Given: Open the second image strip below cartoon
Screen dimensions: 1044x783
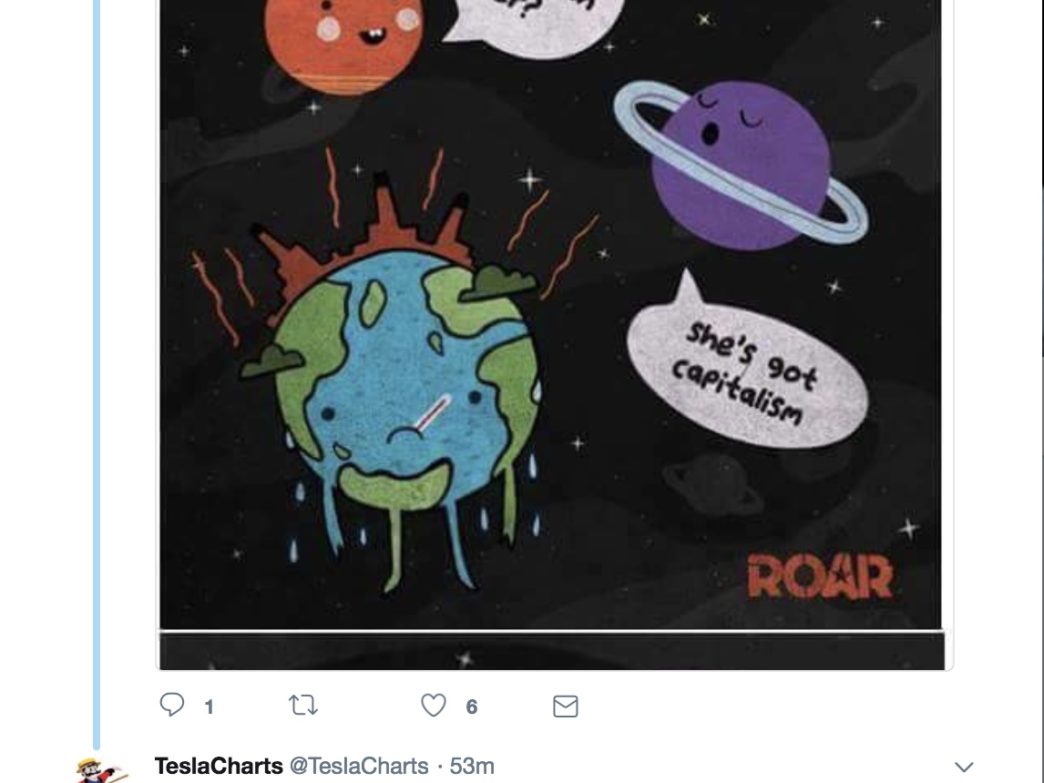Looking at the screenshot, I should [551, 651].
